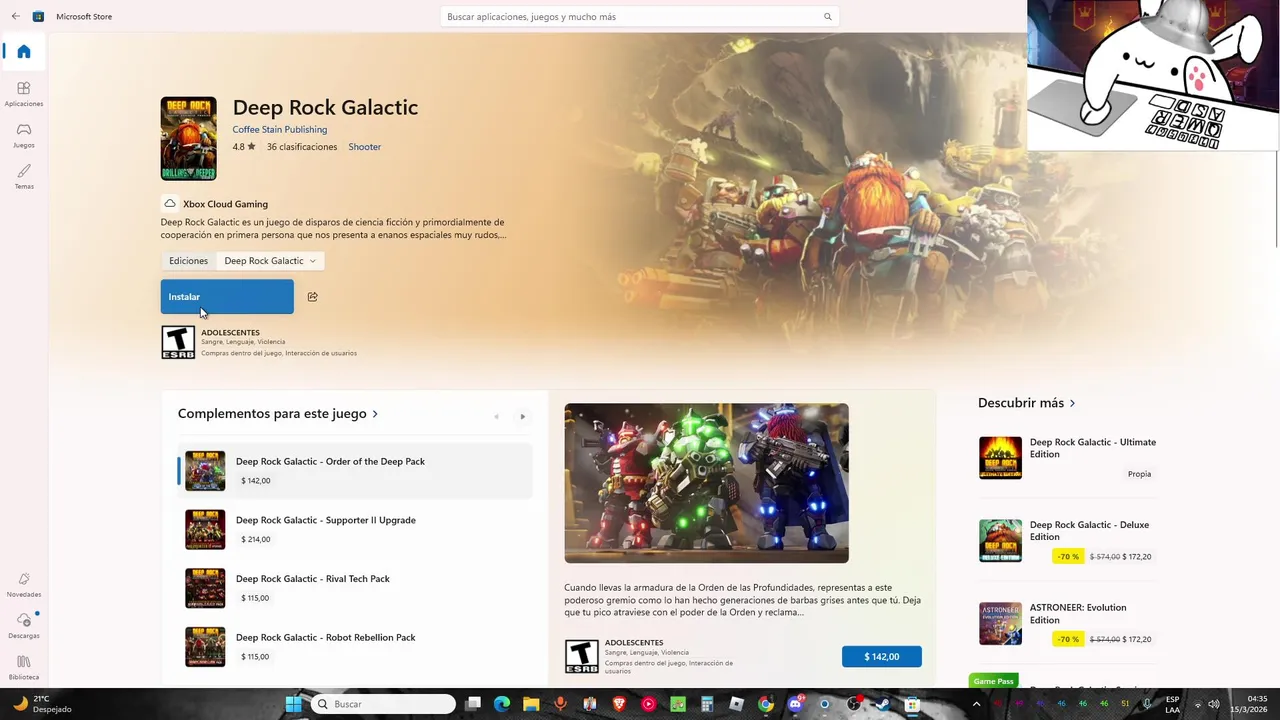Click the Store's vertical scrollbar

(x=1276, y=200)
